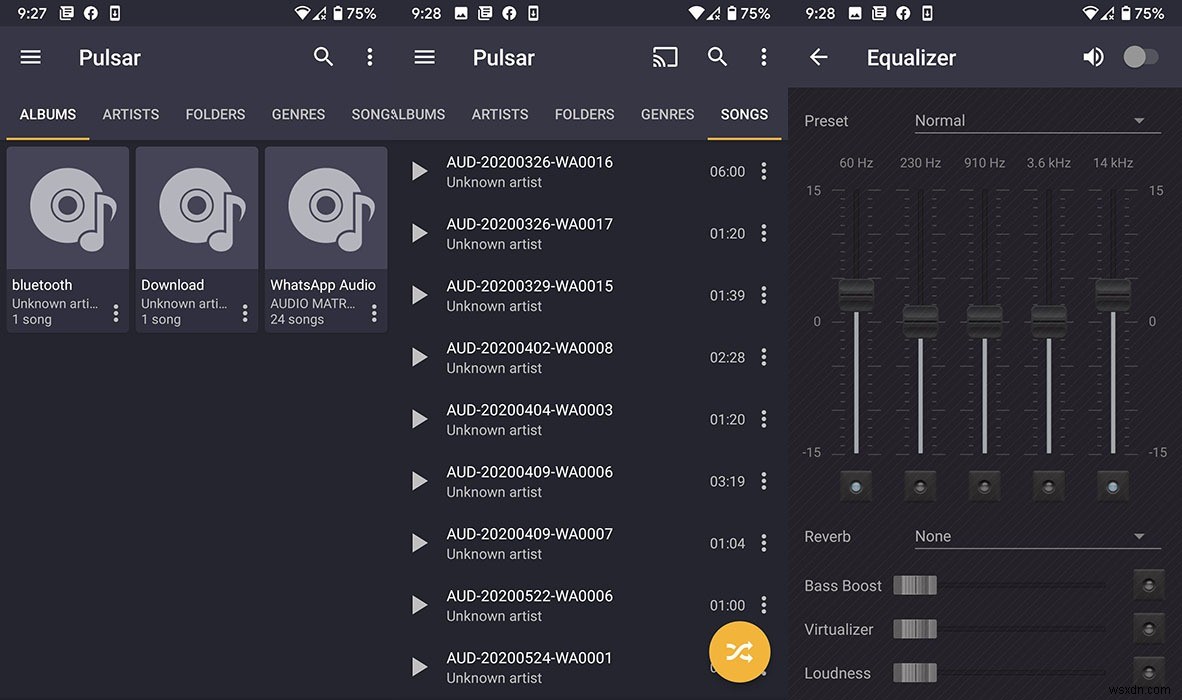1182x700 pixels.
Task: Tap the round toggle below the 60 Hz band
Action: 856,485
